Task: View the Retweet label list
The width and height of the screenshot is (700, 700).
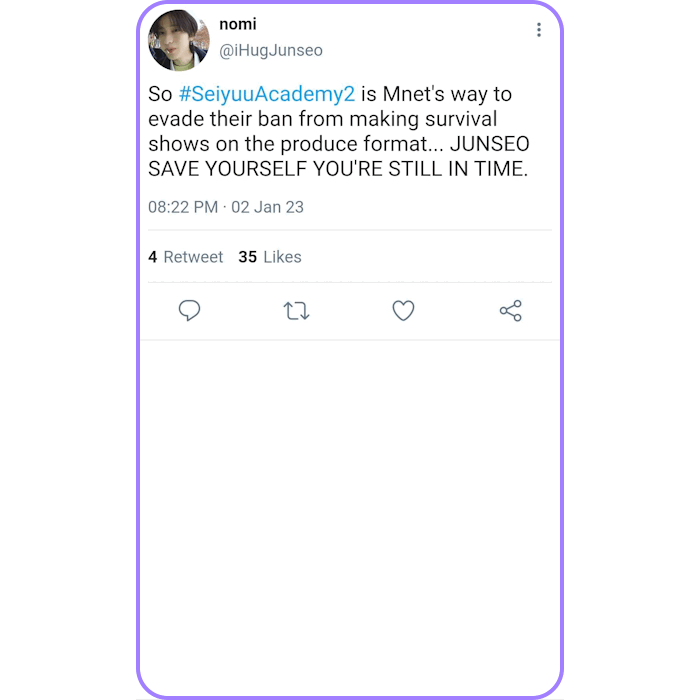Action: click(x=193, y=257)
